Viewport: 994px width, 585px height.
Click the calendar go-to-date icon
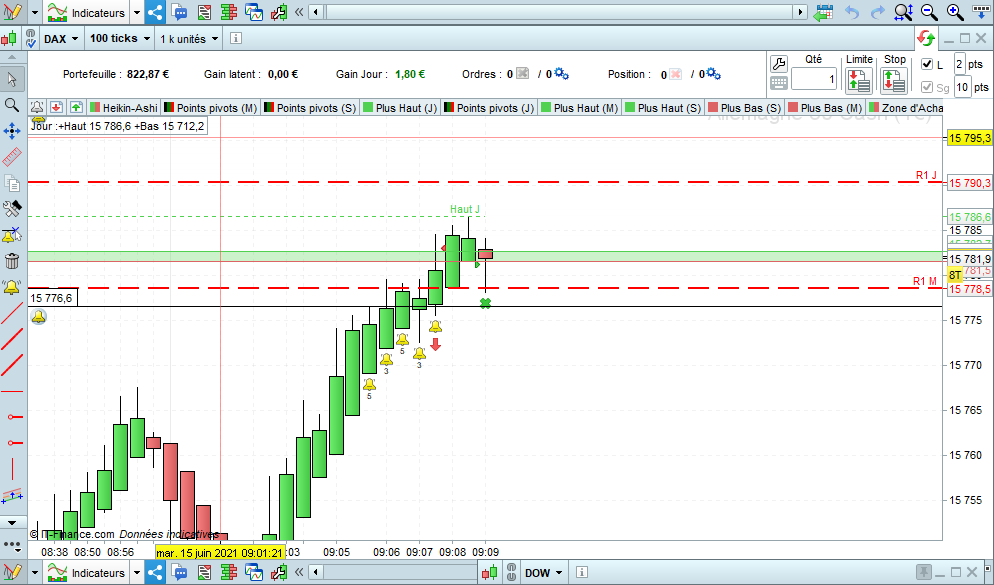point(823,12)
